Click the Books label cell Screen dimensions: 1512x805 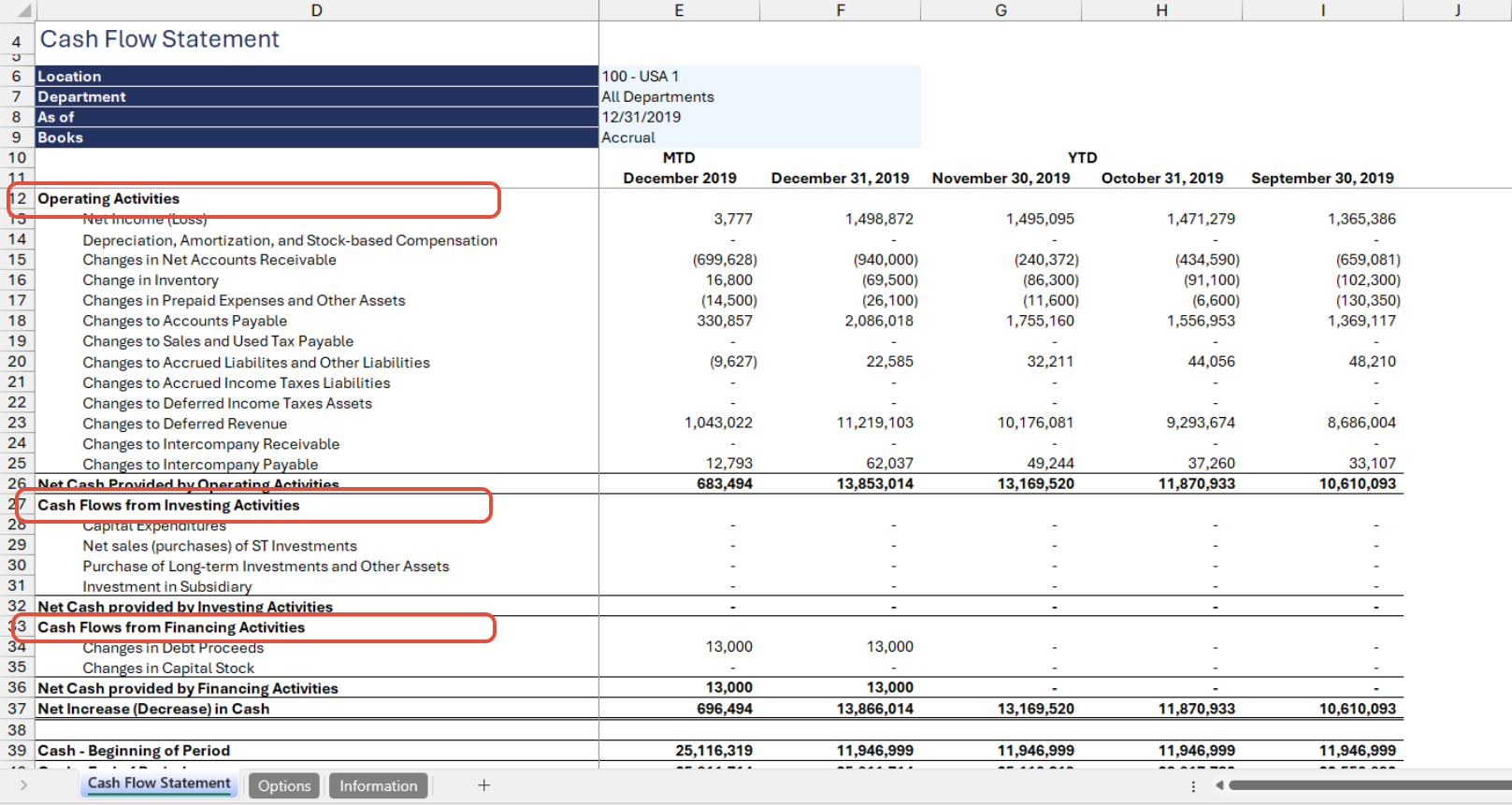click(x=316, y=137)
